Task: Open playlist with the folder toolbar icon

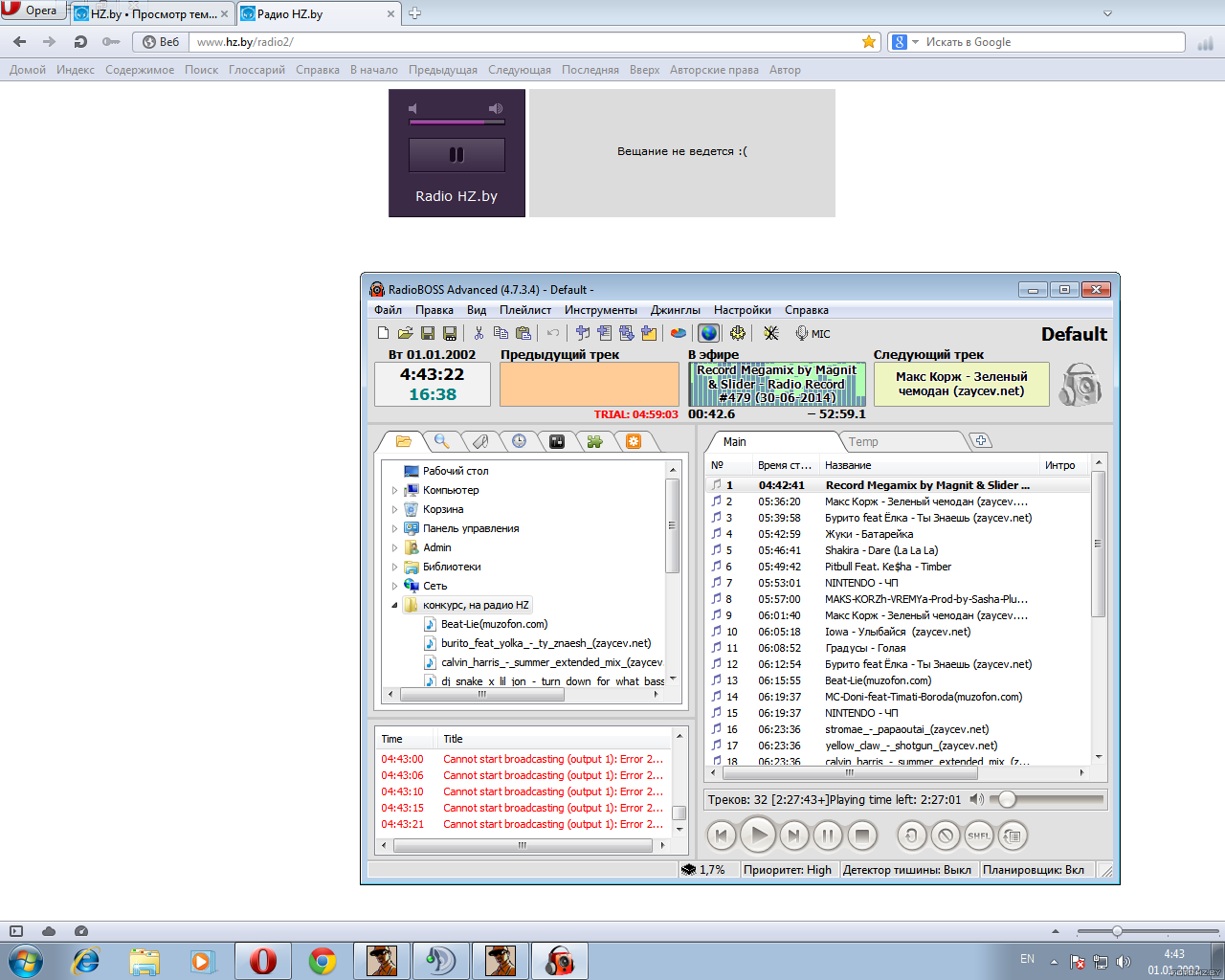Action: [x=406, y=333]
